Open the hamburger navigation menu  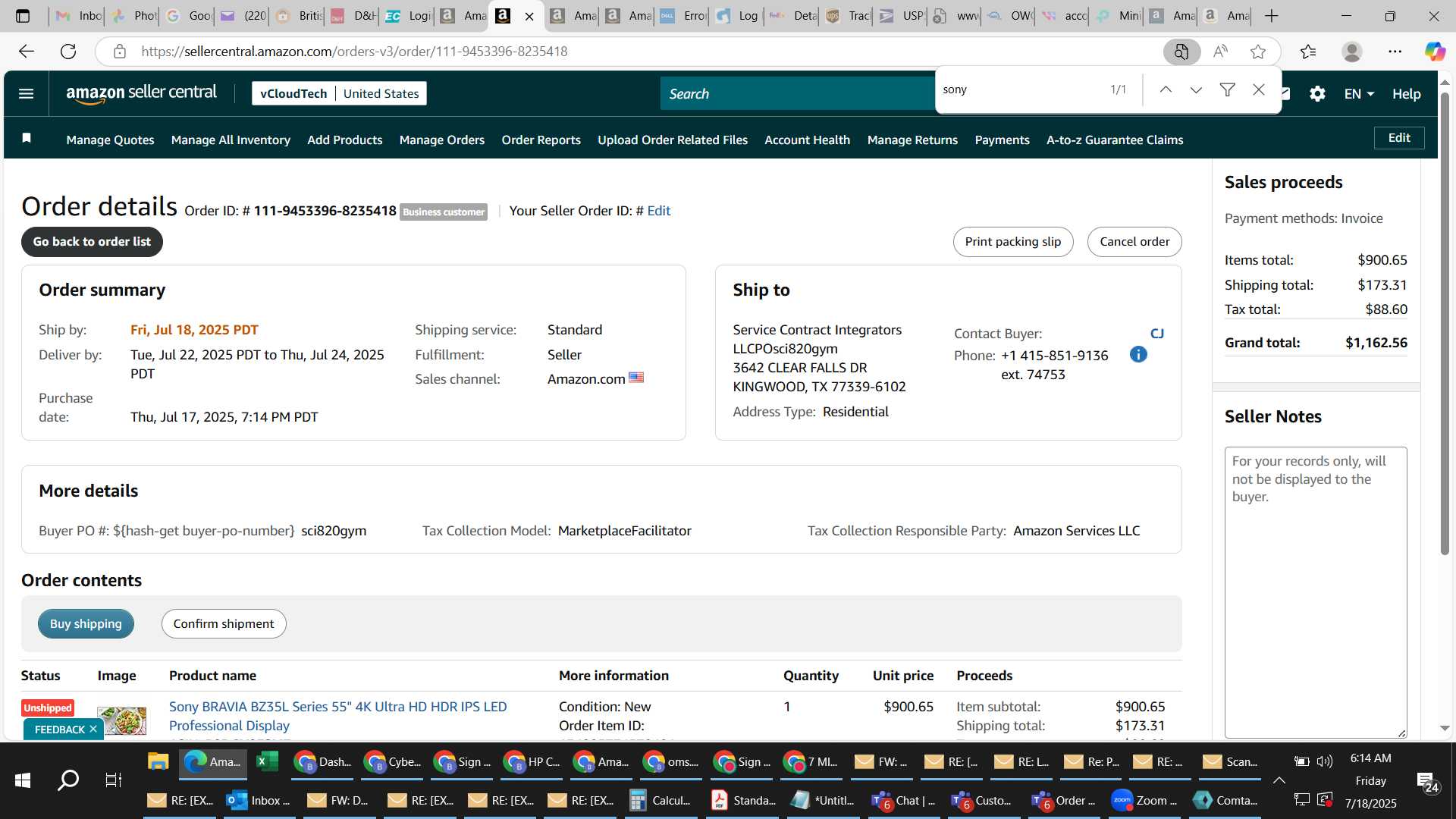(26, 94)
